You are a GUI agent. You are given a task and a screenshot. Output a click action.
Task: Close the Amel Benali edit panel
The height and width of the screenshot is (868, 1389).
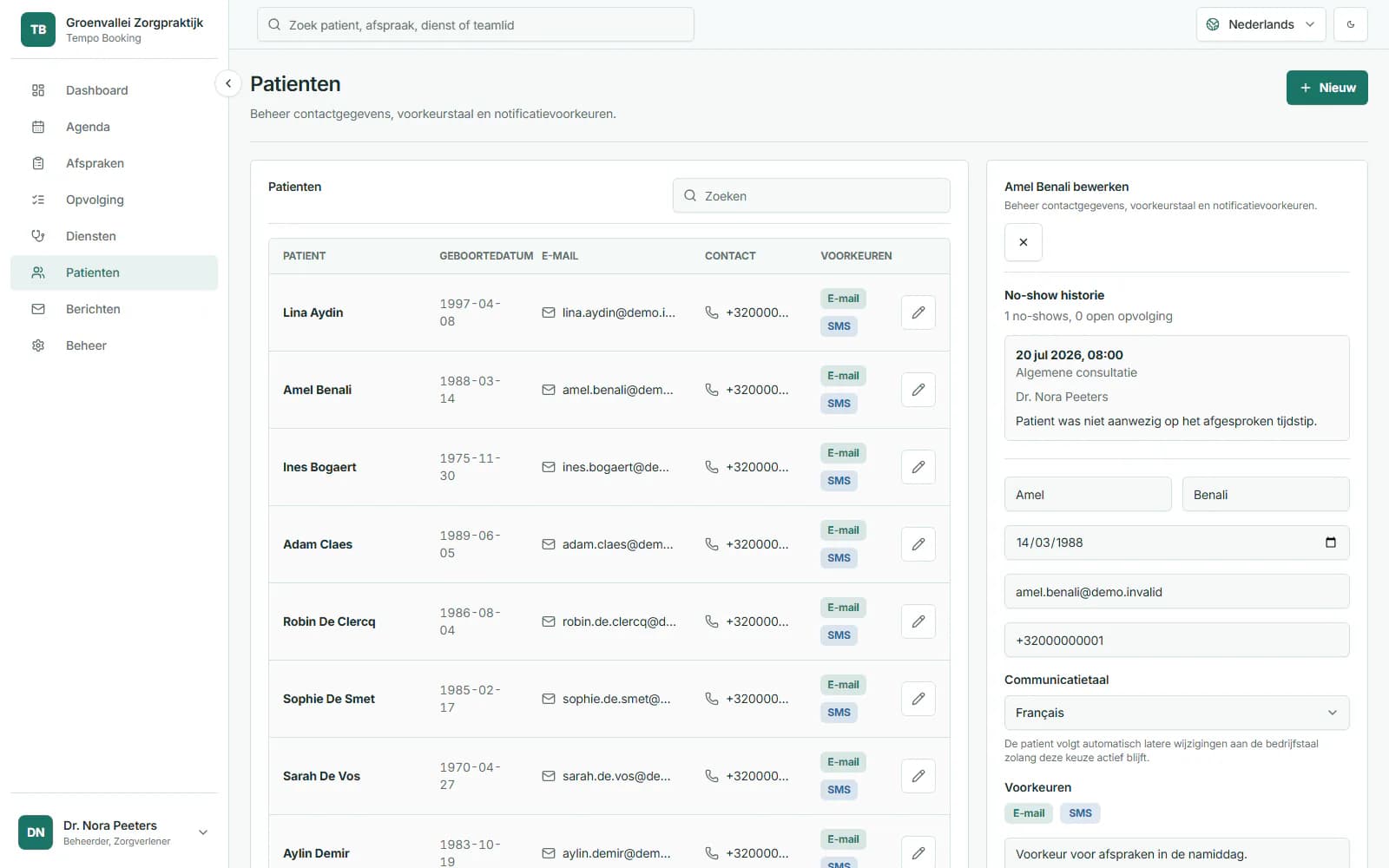[x=1024, y=242]
